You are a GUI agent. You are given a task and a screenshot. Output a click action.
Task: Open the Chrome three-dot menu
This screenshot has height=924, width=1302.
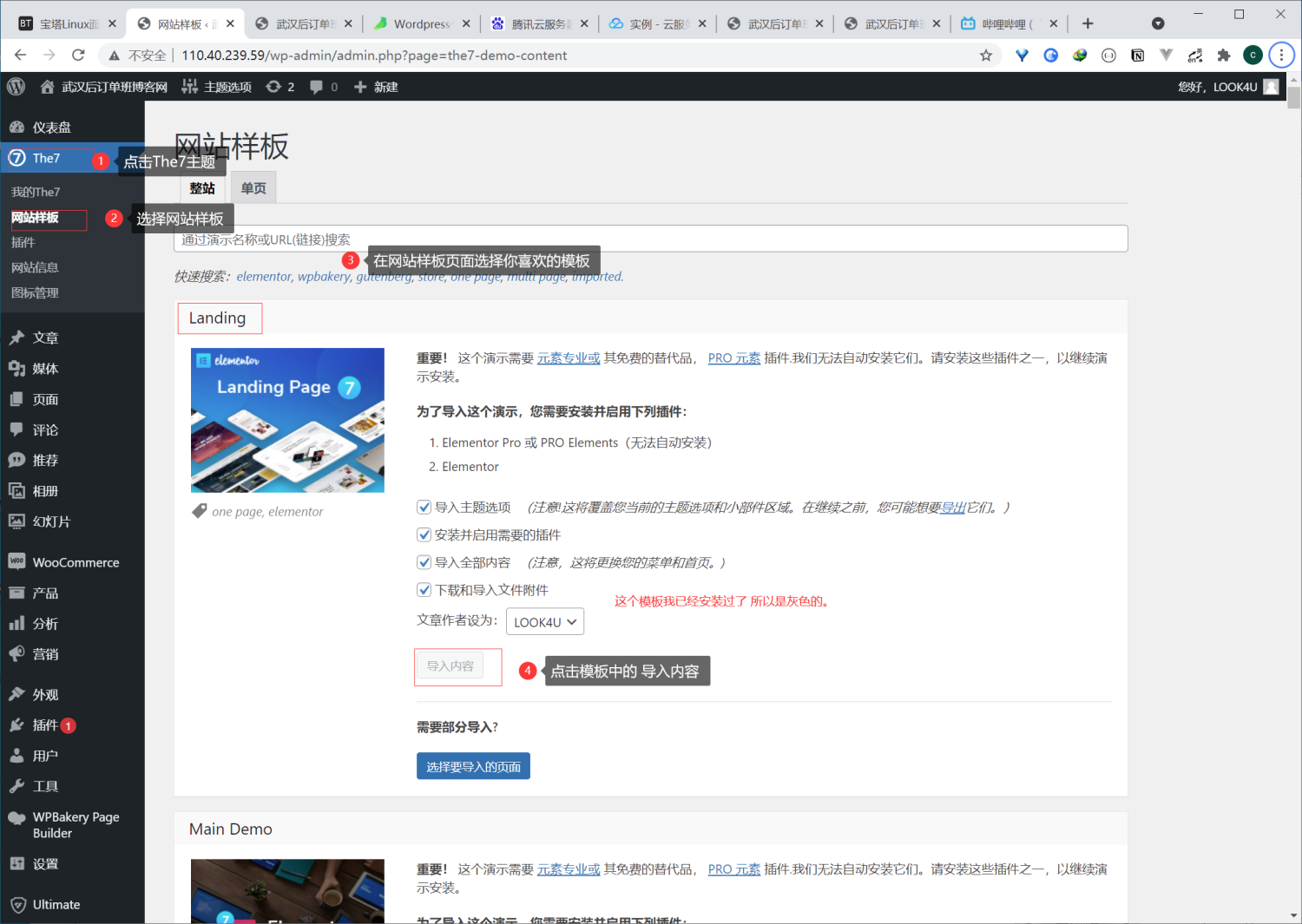tap(1281, 56)
